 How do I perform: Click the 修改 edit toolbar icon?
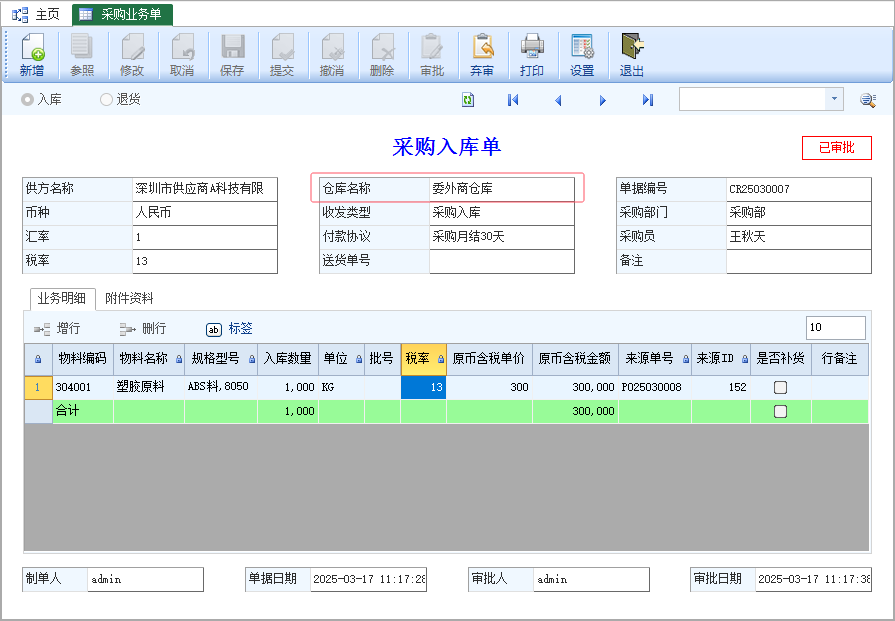point(132,55)
